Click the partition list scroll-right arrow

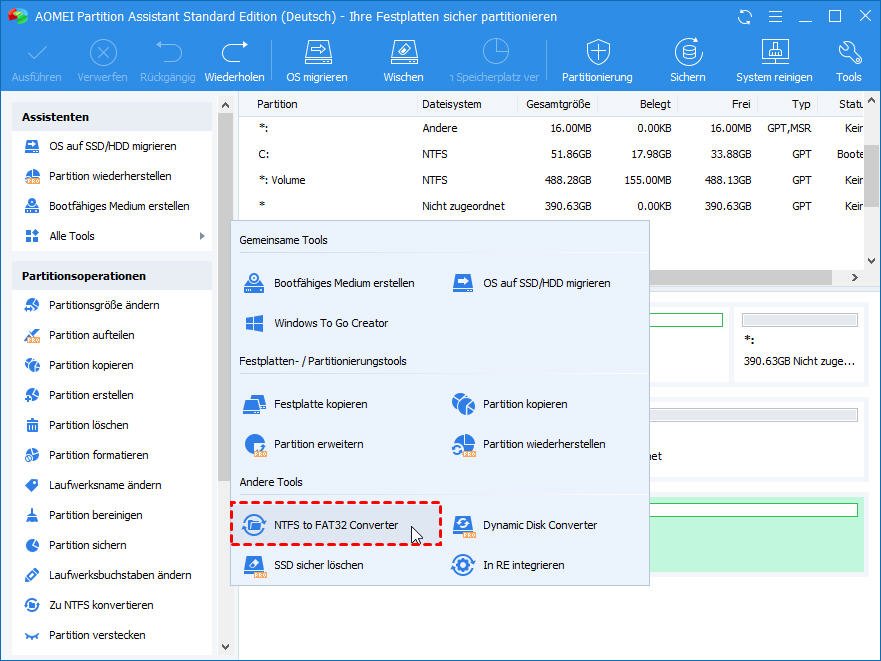coord(855,277)
